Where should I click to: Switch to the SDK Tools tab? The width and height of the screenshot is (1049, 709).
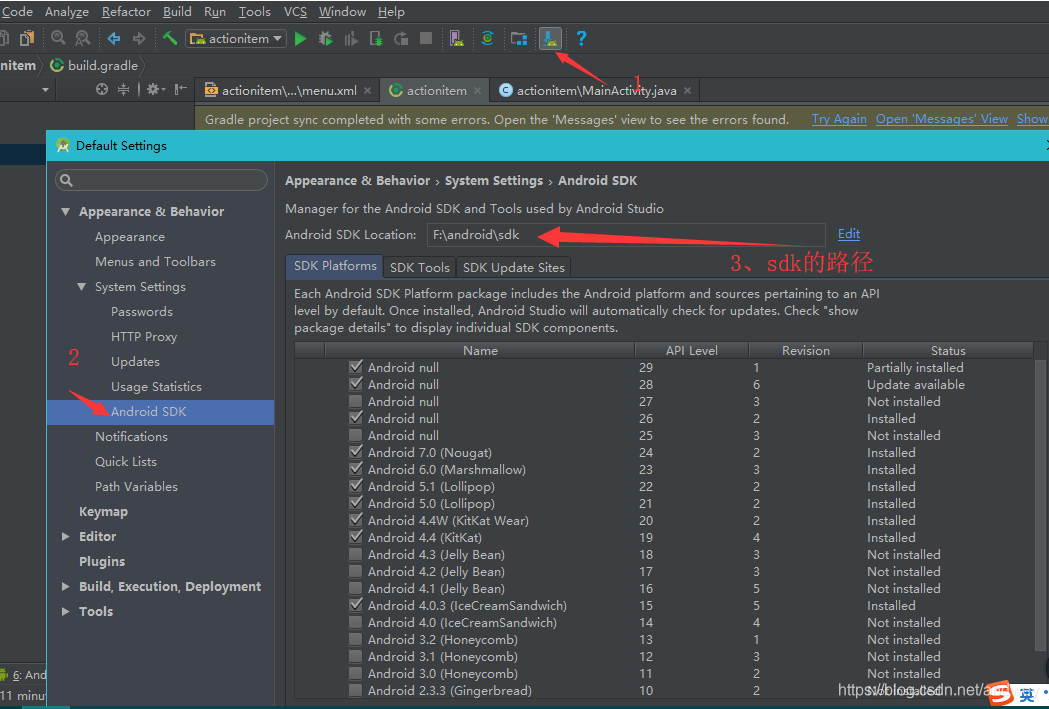419,267
